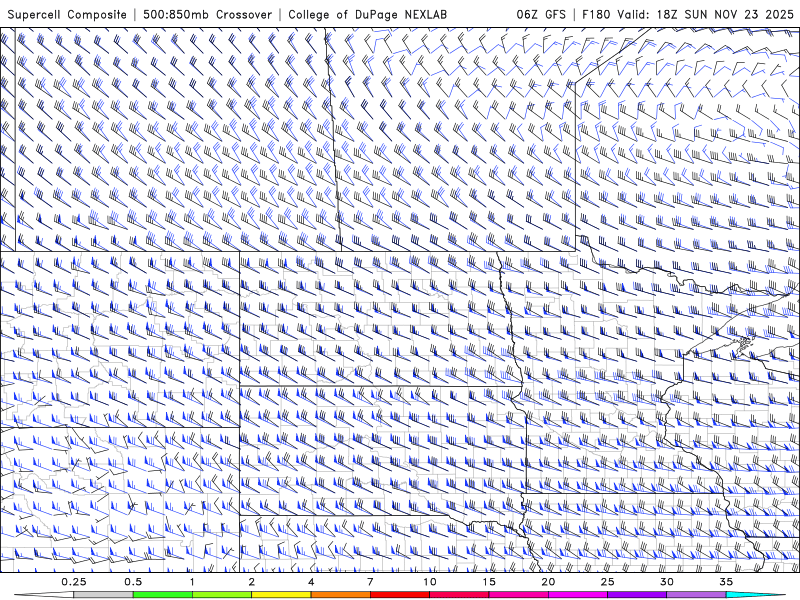This screenshot has width=800, height=600.
Task: Click the 0.25 legend value
Action: [x=74, y=582]
